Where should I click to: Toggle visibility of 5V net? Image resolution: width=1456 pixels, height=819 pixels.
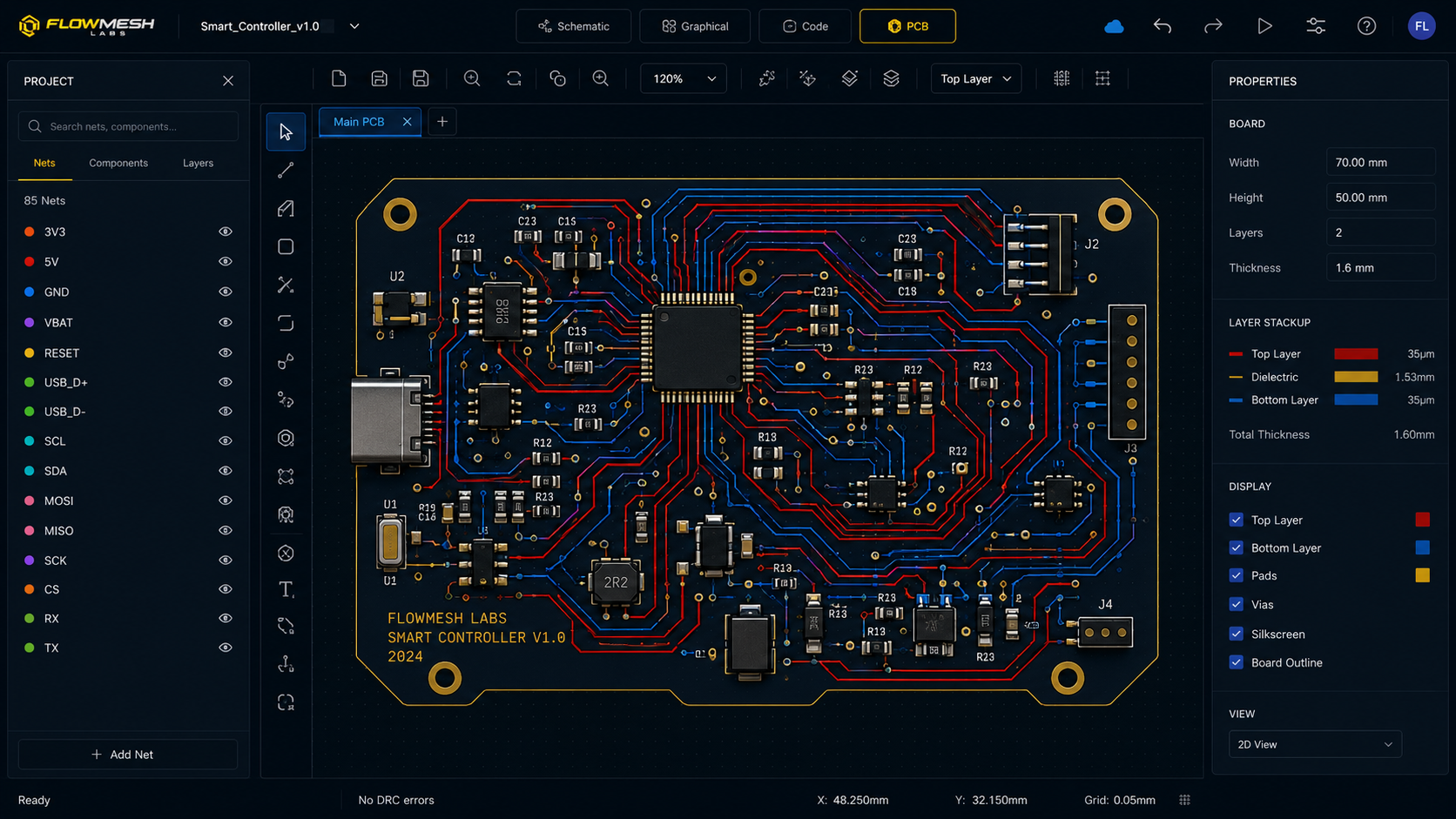226,261
